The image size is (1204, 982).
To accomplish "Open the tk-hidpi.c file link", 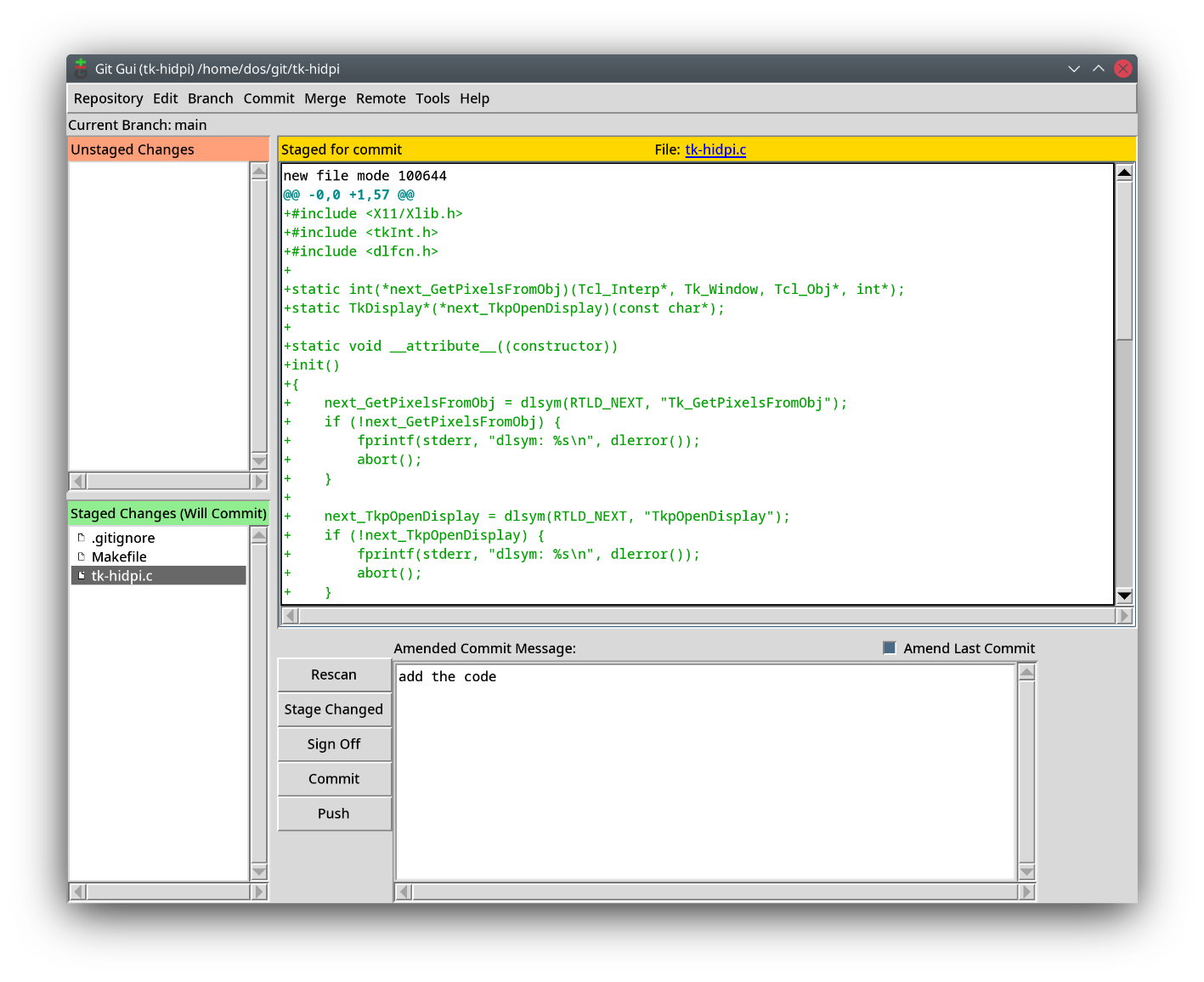I will [715, 150].
